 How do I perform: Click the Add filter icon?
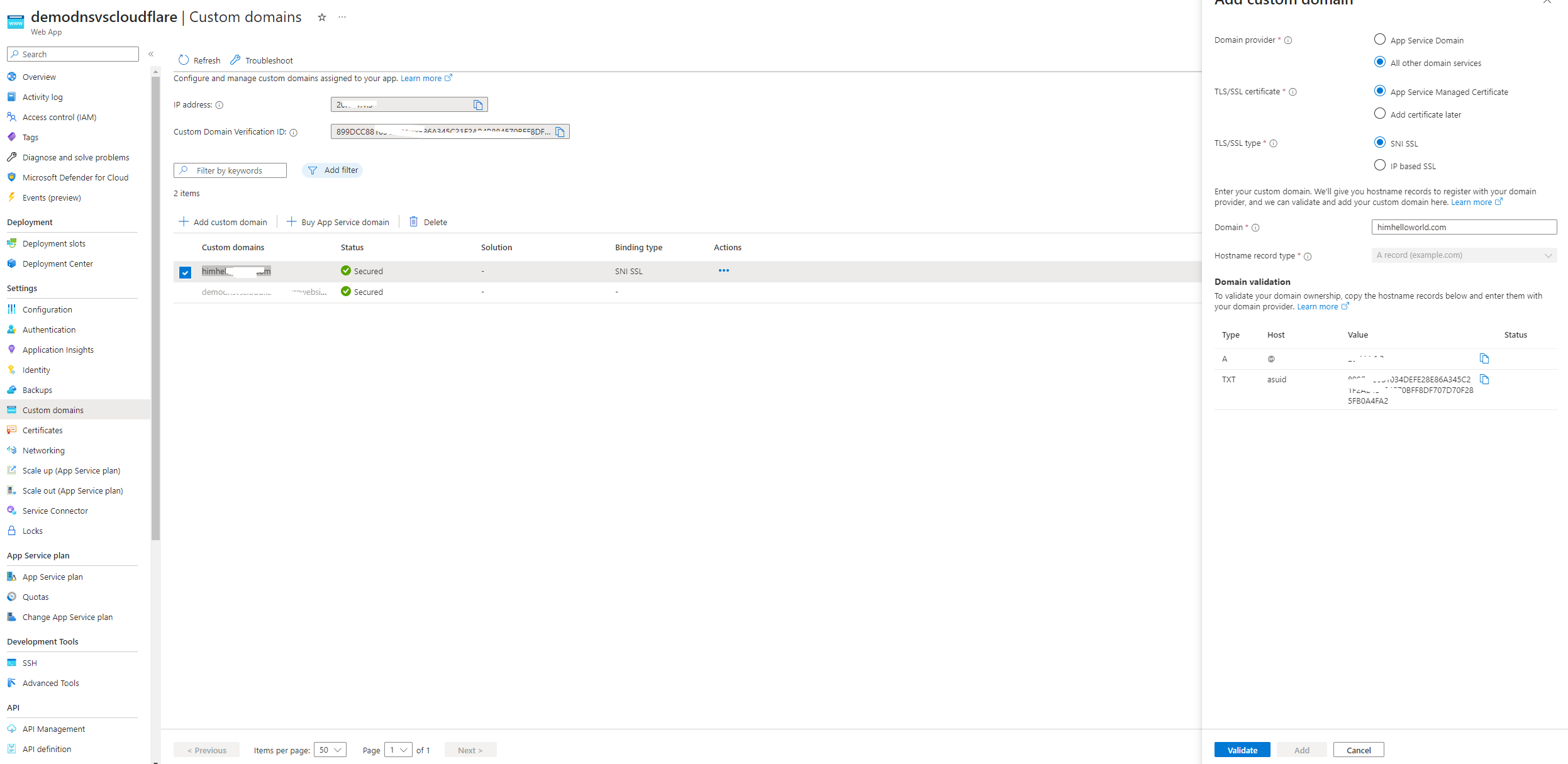point(312,170)
